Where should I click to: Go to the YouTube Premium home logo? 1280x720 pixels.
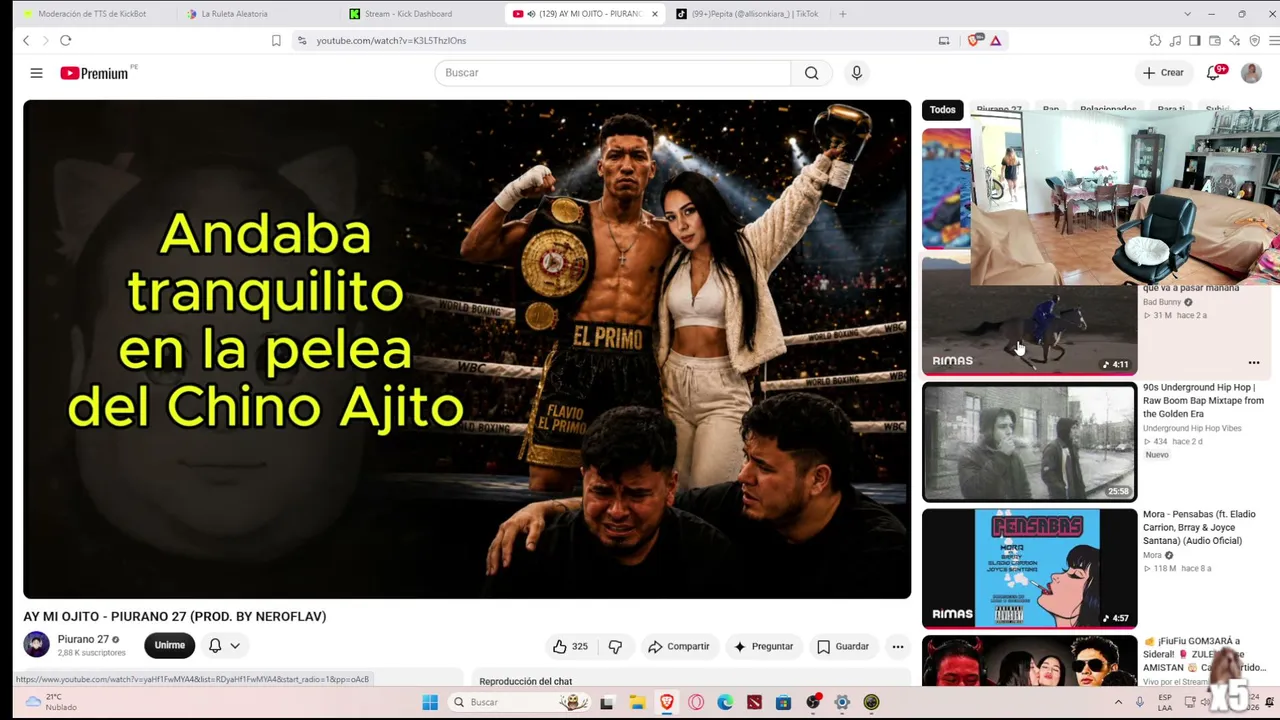tap(96, 73)
